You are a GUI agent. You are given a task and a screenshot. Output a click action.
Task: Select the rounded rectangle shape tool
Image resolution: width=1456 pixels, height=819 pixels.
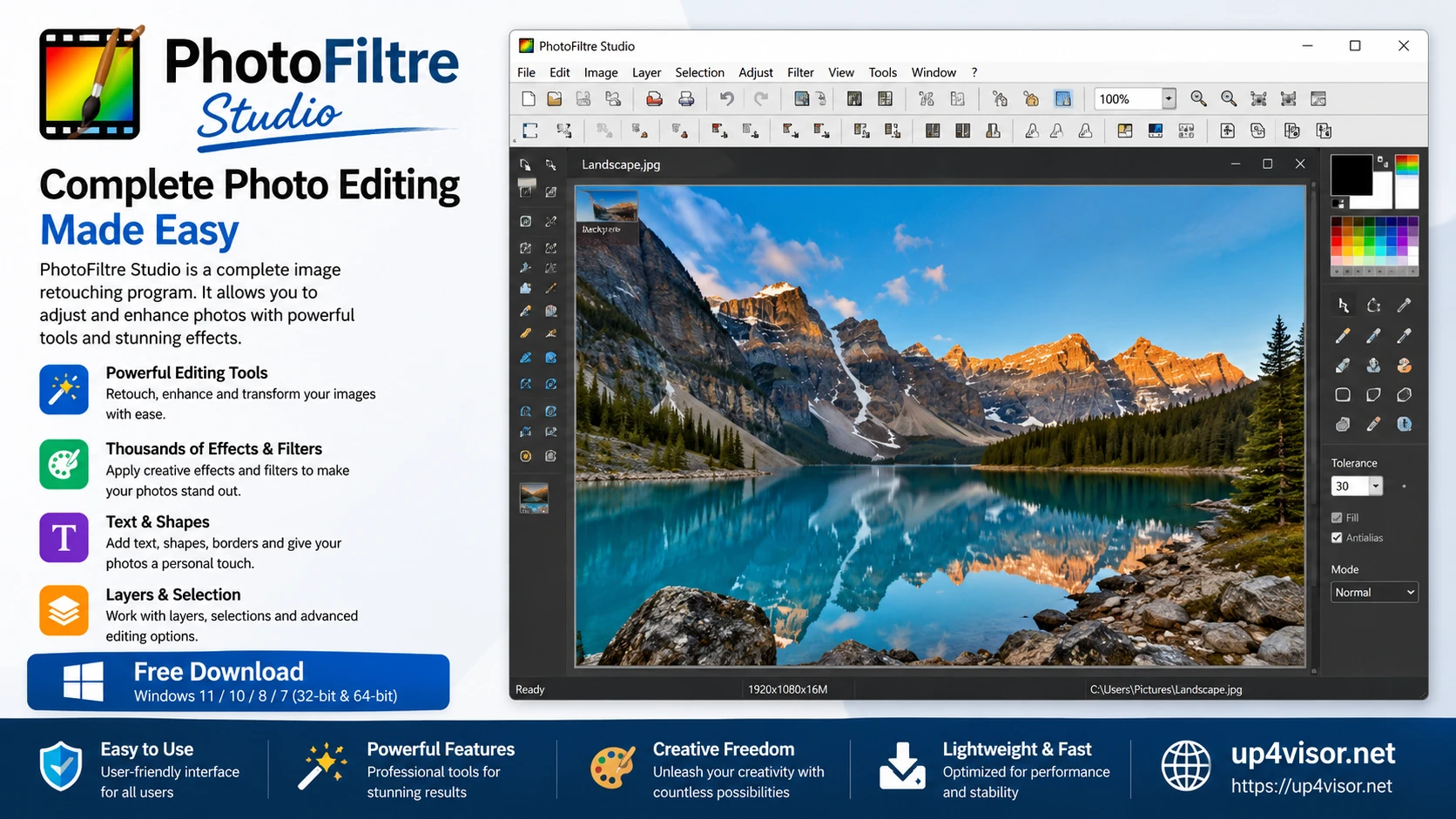pyautogui.click(x=1343, y=395)
